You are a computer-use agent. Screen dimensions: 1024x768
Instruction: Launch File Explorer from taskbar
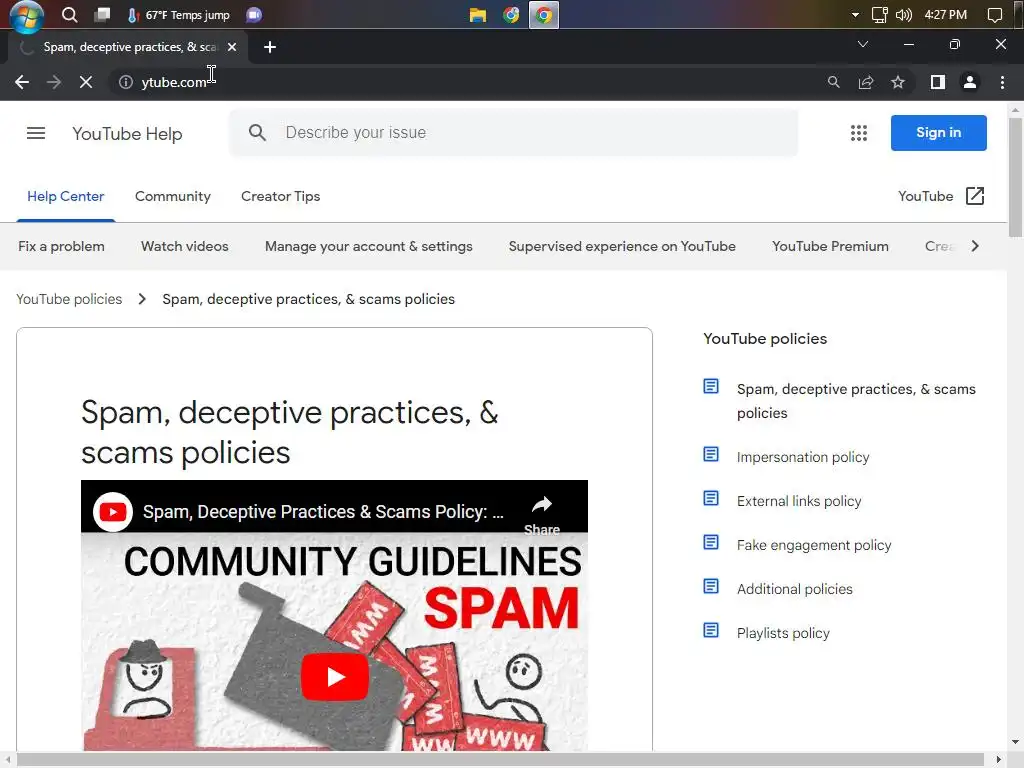pos(478,14)
